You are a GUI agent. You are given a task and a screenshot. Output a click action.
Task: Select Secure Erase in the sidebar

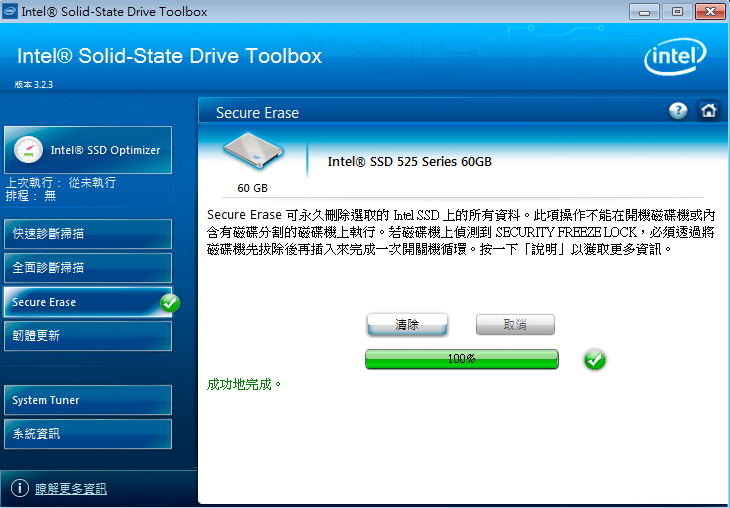pos(88,302)
